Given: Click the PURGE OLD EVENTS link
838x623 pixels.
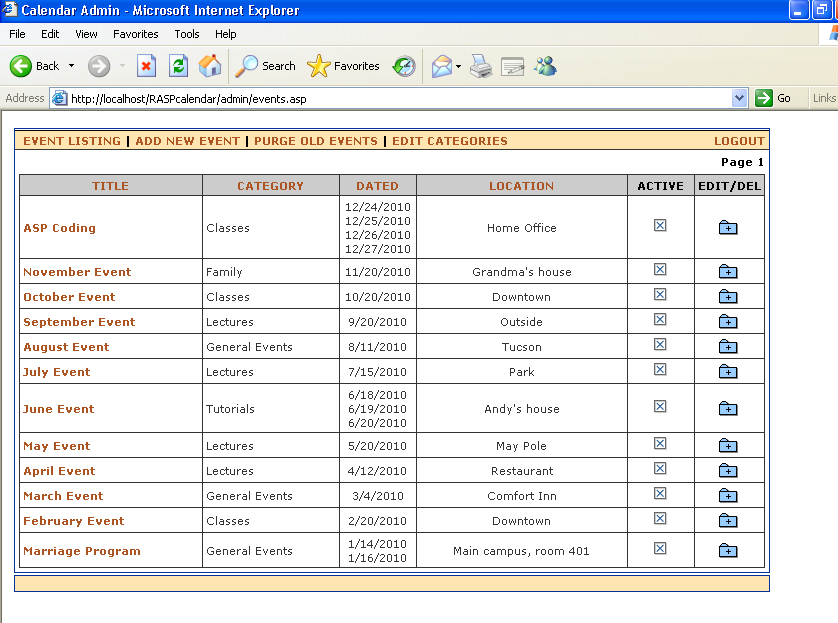Looking at the screenshot, I should (316, 141).
